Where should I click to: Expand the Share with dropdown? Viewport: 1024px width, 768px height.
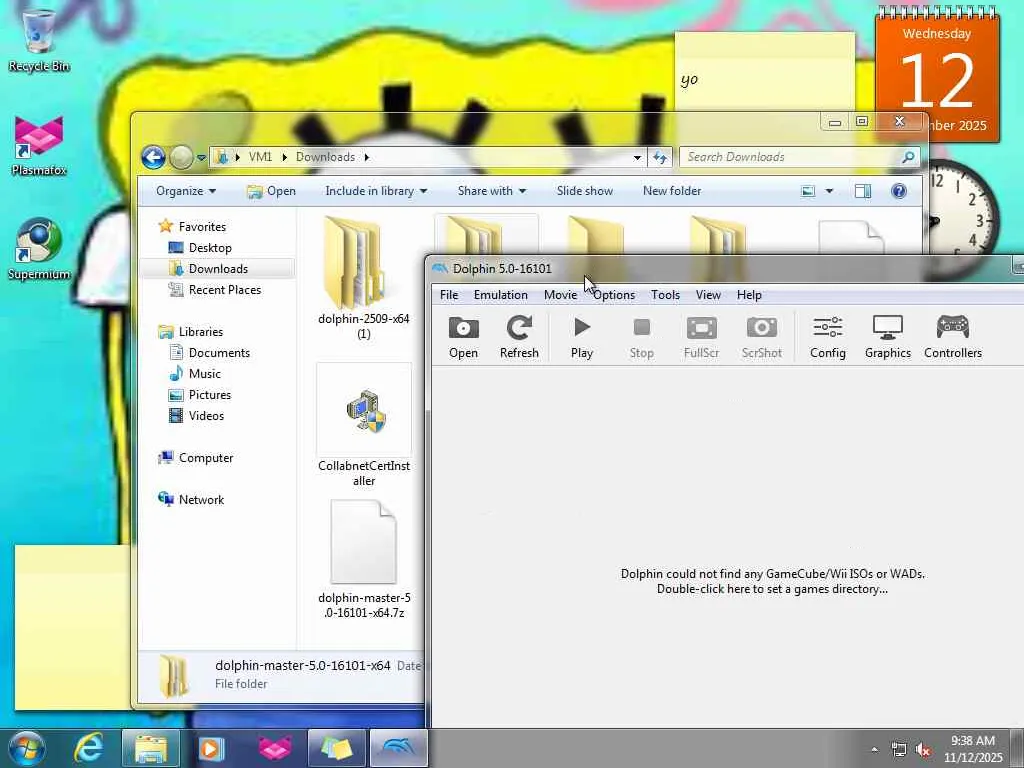492,191
